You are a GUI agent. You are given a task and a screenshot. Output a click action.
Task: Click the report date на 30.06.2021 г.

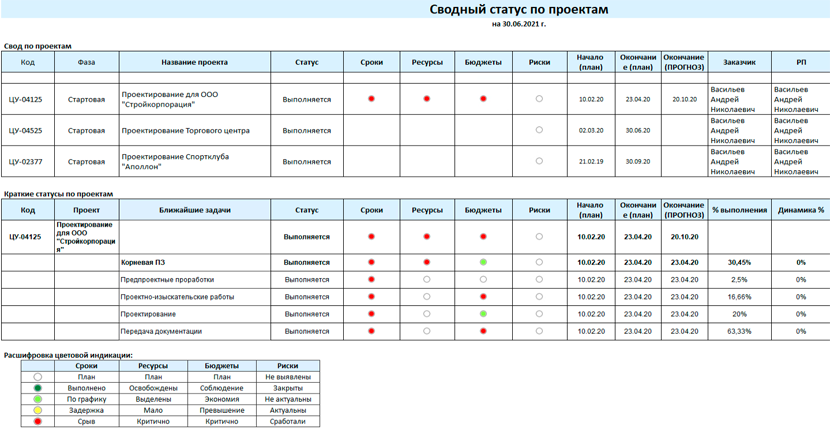point(519,24)
